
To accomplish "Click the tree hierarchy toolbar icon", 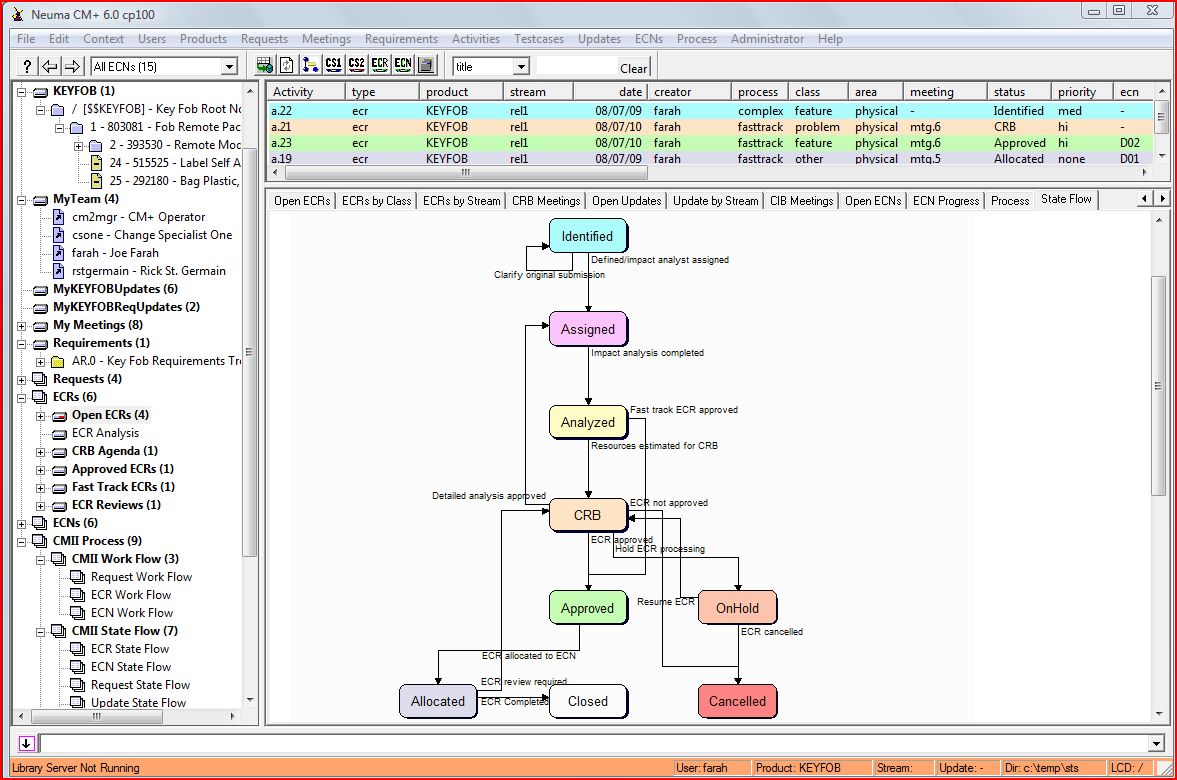I will (x=310, y=66).
